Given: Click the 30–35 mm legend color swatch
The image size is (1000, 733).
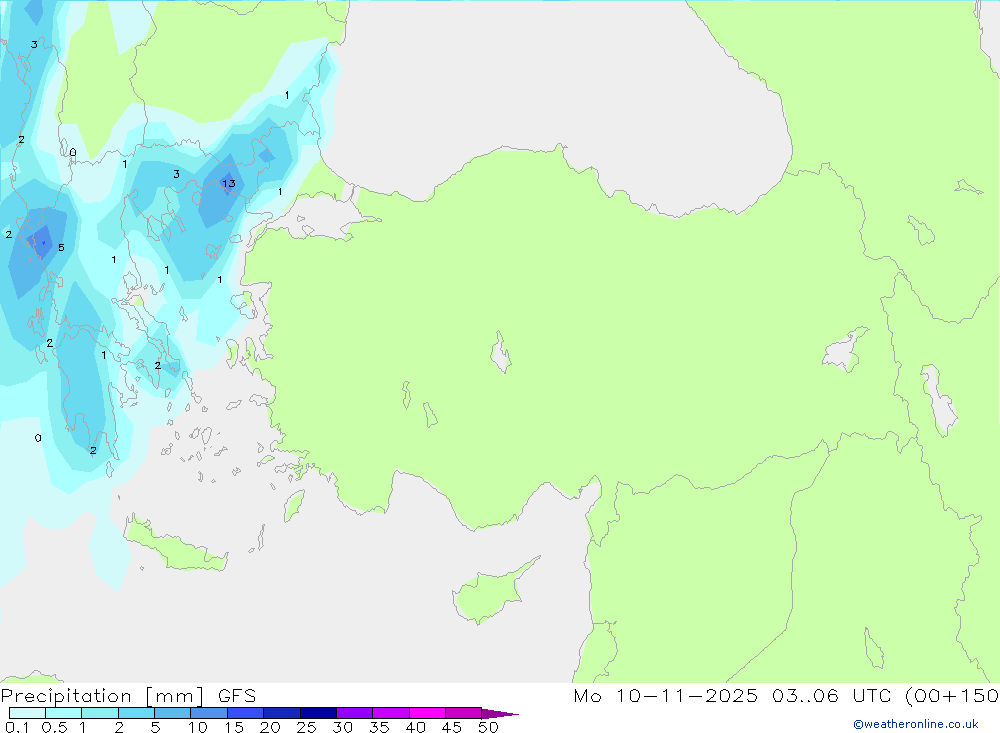Looking at the screenshot, I should point(355,713).
